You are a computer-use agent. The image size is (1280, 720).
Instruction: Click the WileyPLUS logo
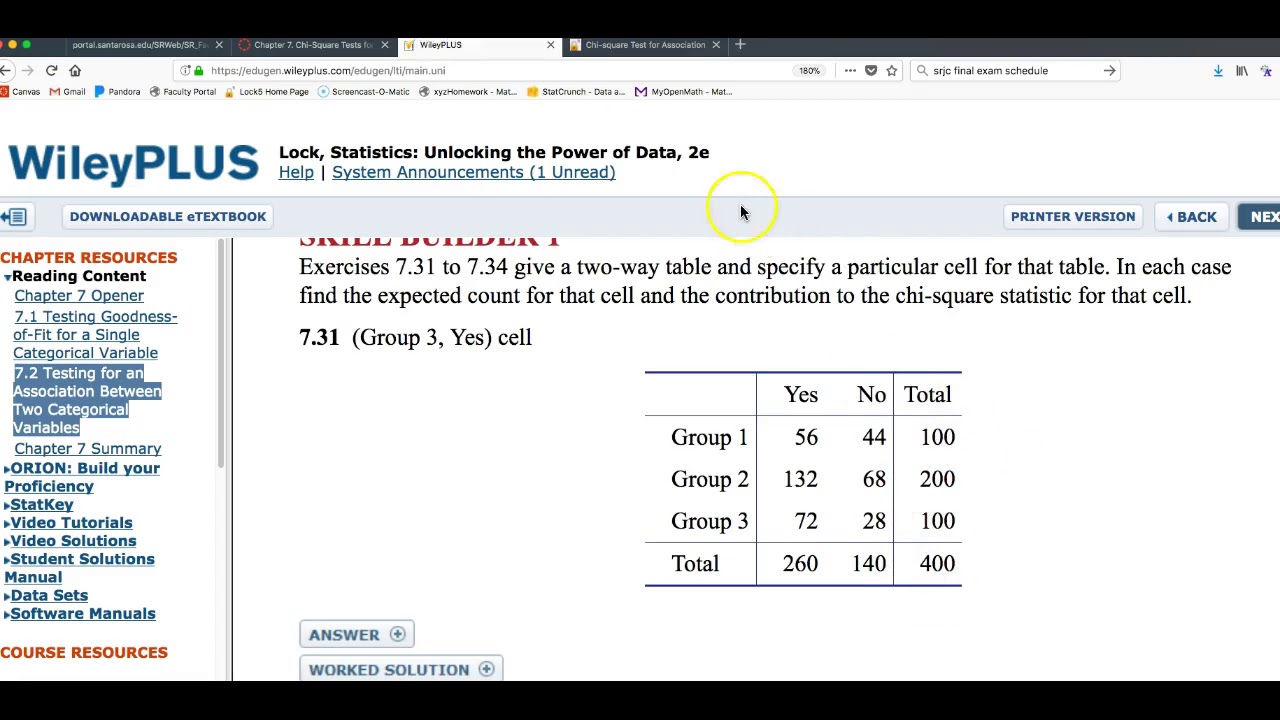(133, 164)
